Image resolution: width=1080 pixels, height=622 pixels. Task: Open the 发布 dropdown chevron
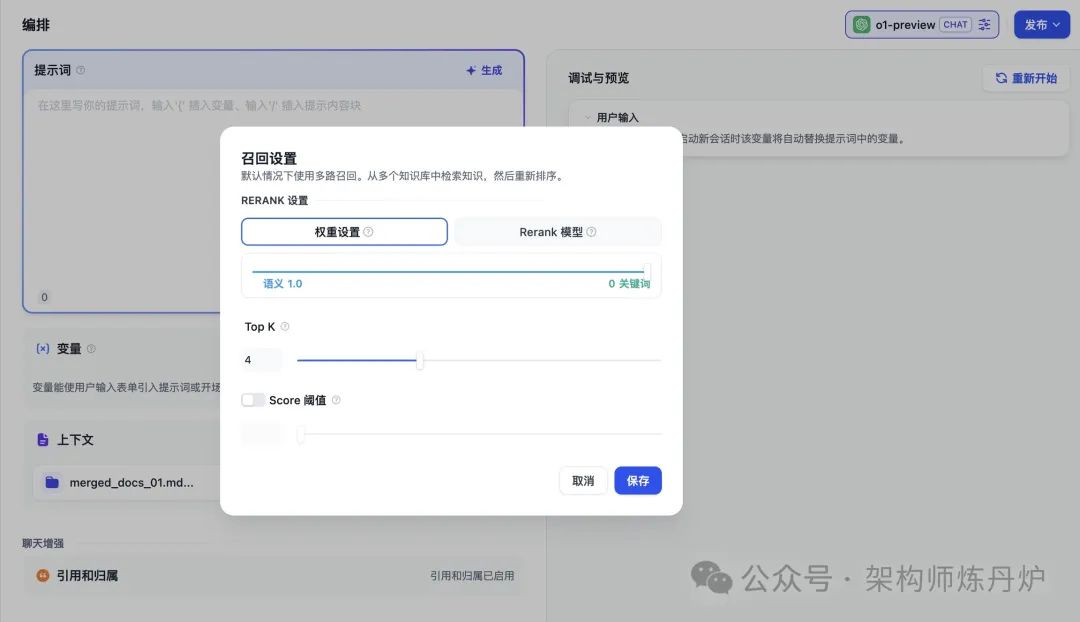[x=1058, y=24]
